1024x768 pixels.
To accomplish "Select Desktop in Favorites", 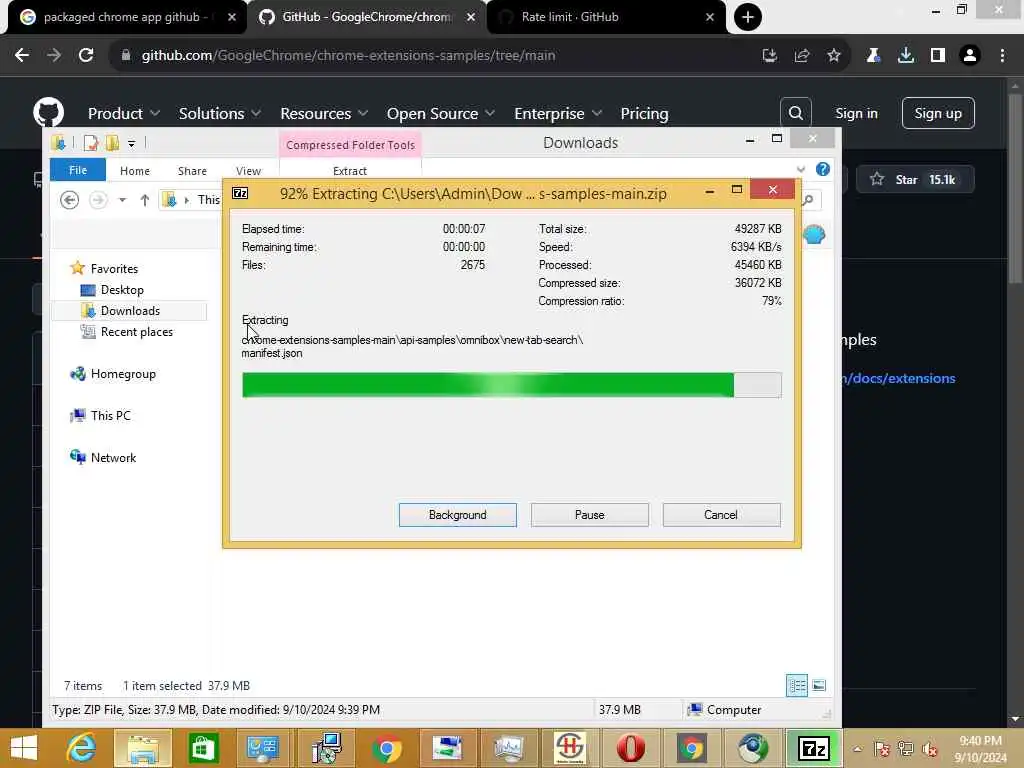I will (121, 289).
